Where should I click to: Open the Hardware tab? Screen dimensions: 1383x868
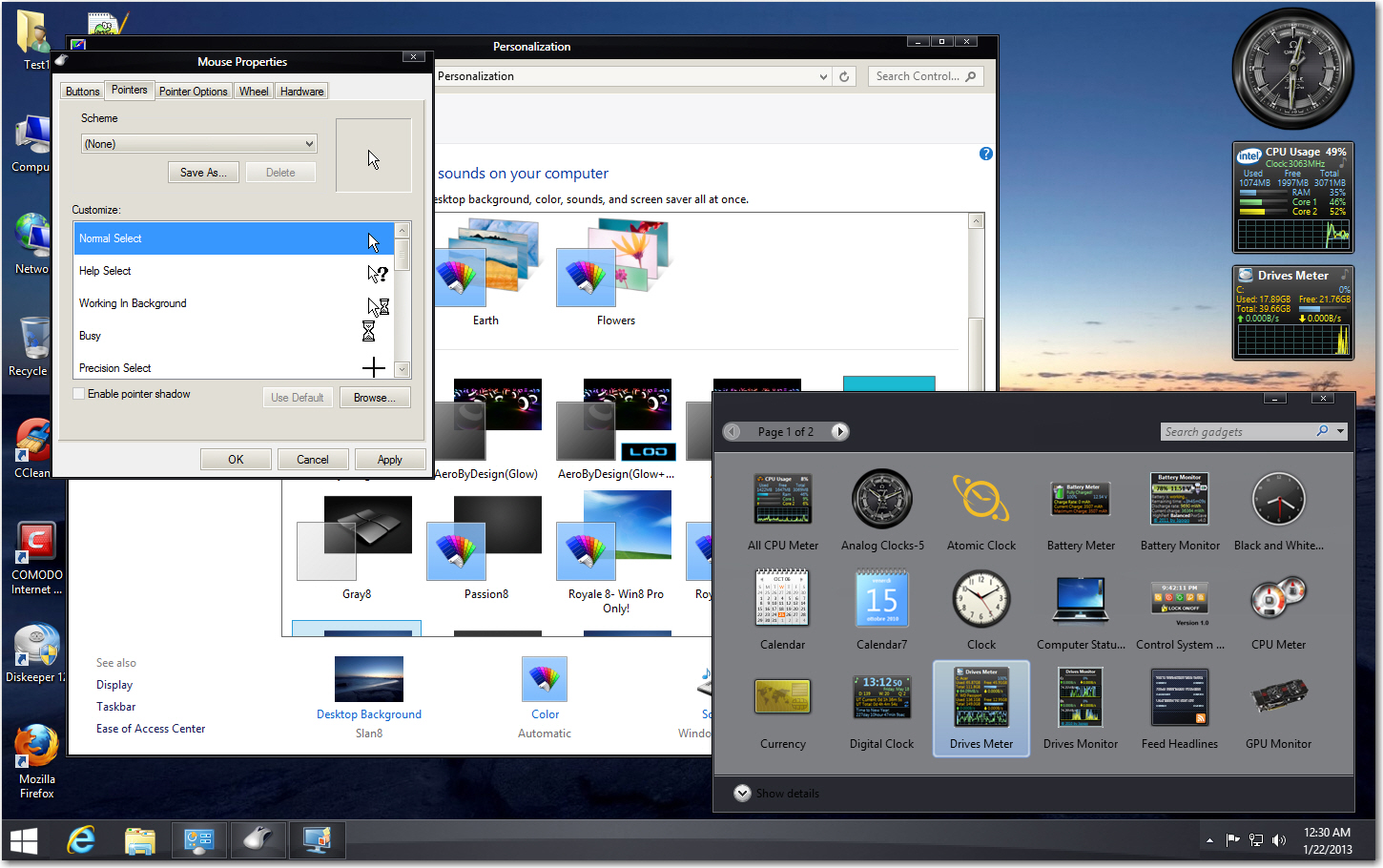point(301,91)
